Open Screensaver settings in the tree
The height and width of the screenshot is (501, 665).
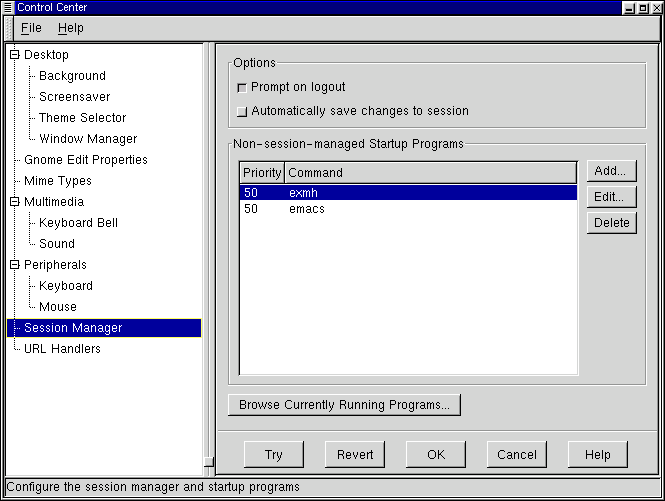coord(74,97)
